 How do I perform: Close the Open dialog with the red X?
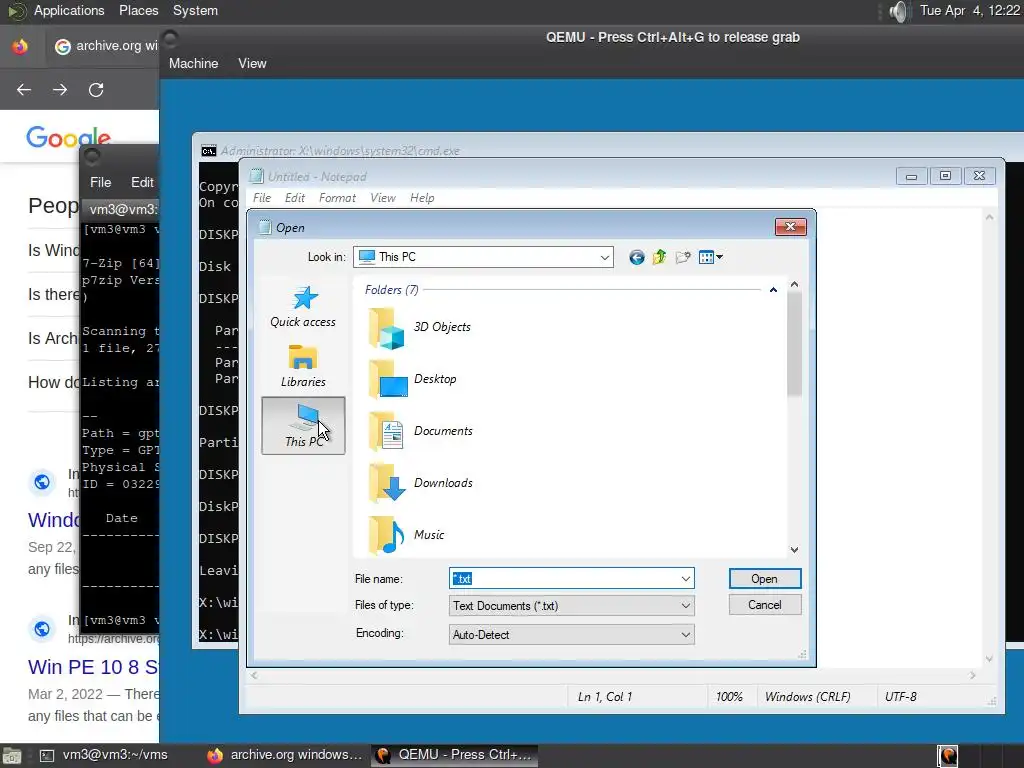790,227
